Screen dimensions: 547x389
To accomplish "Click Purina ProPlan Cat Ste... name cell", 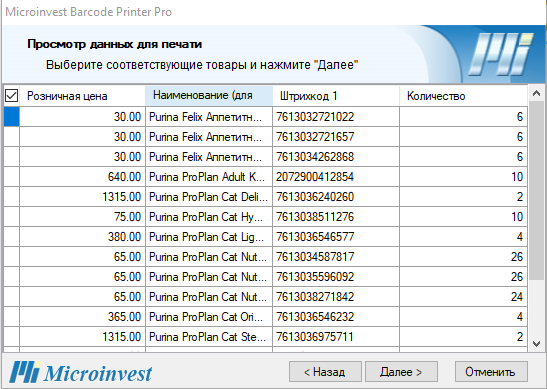I will coord(209,337).
